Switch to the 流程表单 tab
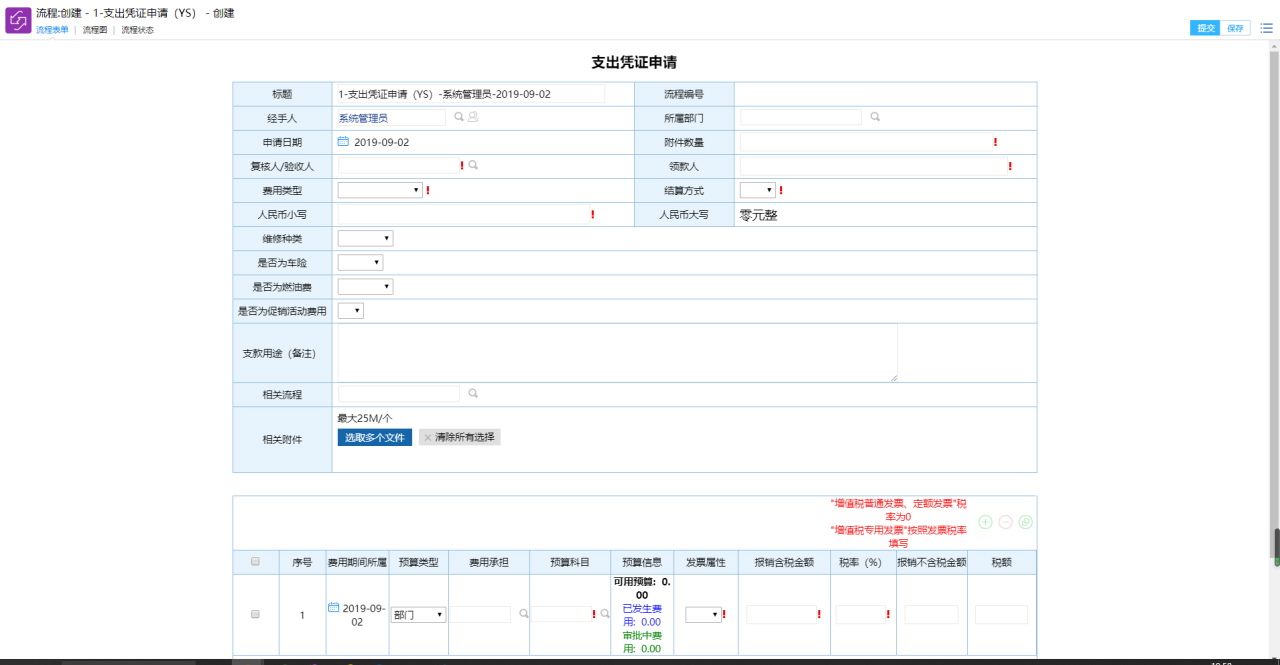The height and width of the screenshot is (665, 1280). click(52, 30)
